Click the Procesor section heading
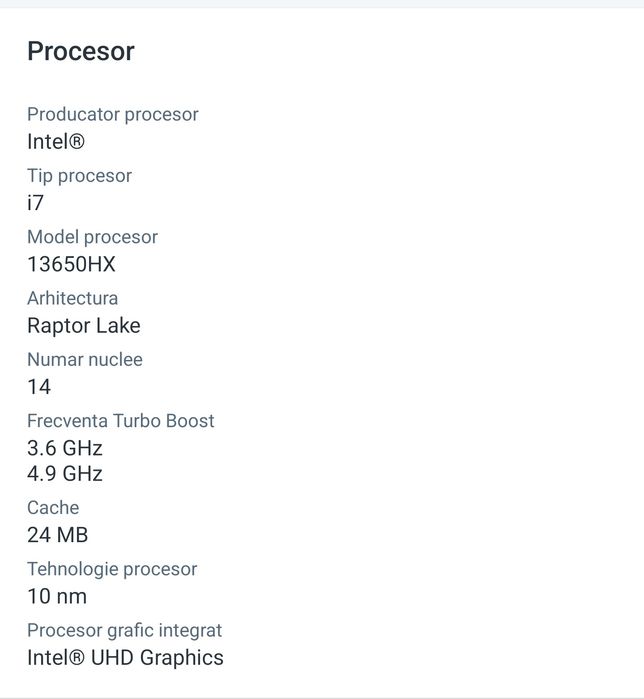Image resolution: width=644 pixels, height=699 pixels. [x=81, y=52]
